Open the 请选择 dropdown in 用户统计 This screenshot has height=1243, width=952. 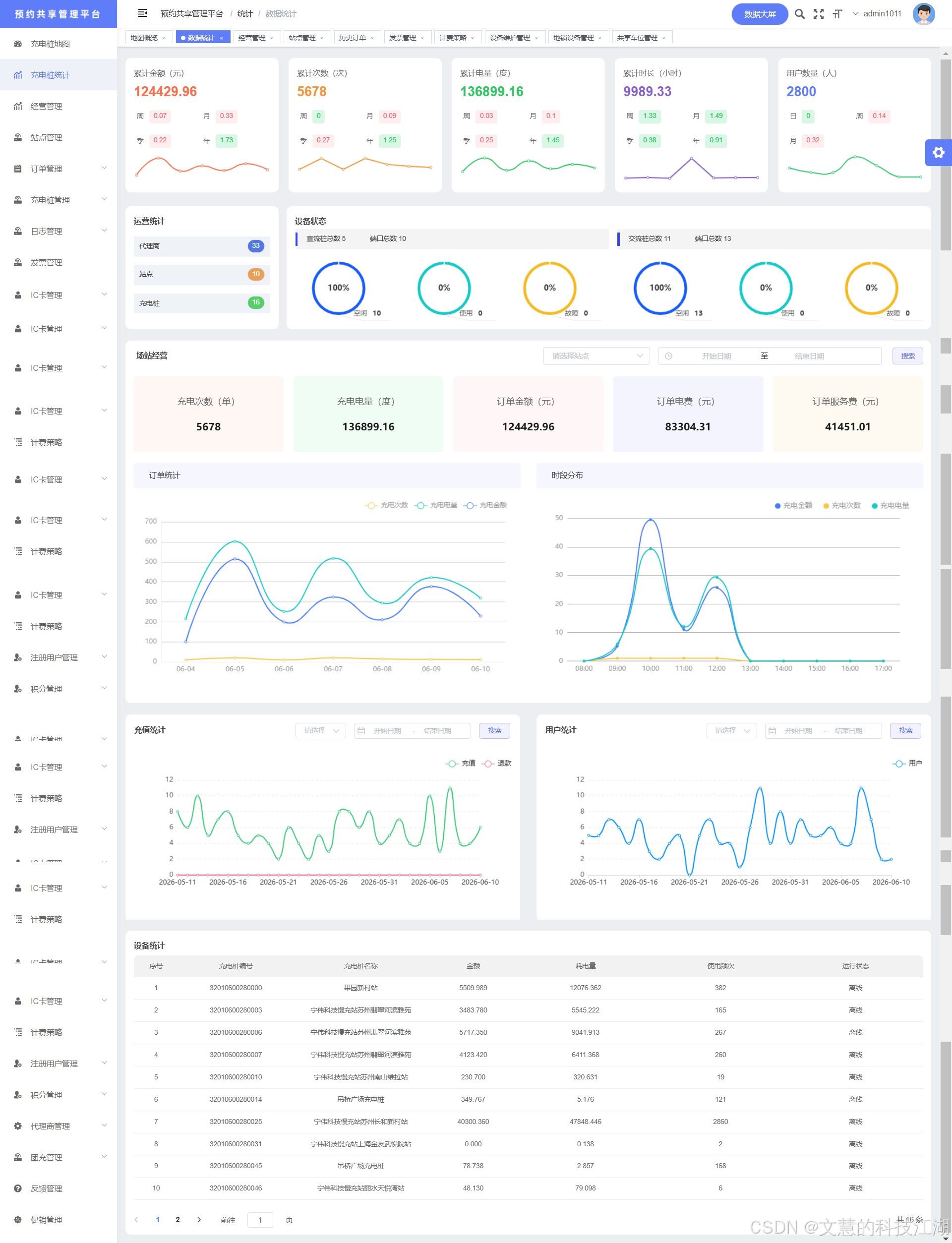click(x=731, y=731)
